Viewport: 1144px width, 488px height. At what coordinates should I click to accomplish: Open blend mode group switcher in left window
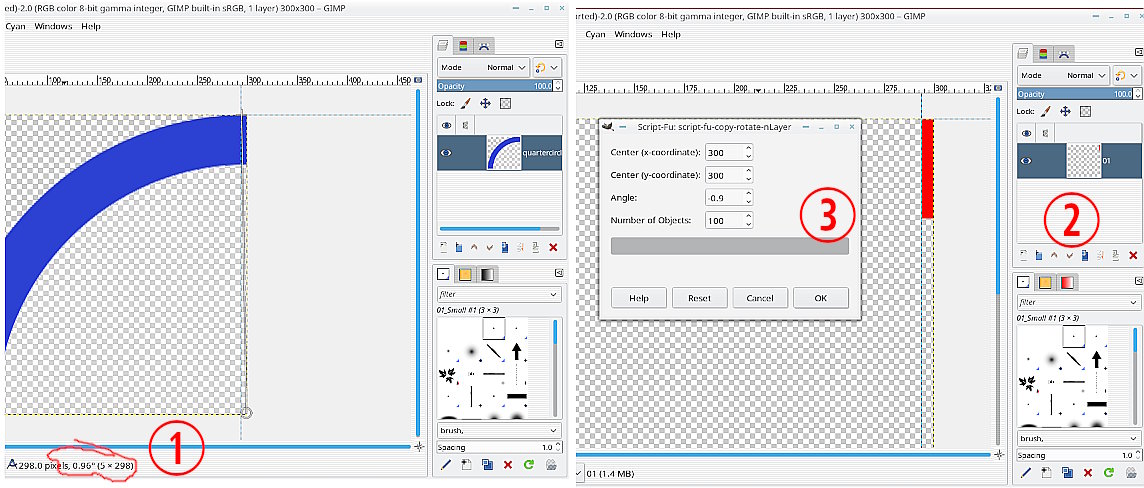click(546, 67)
